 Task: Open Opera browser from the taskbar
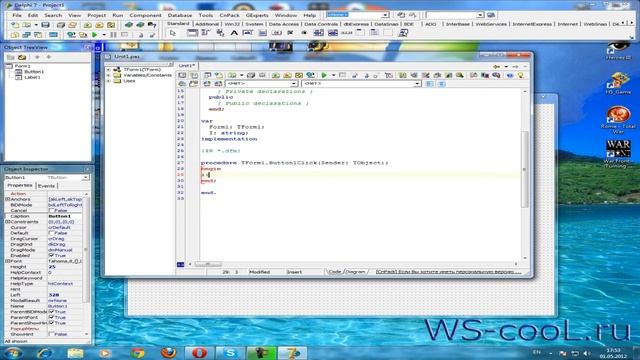coord(199,353)
